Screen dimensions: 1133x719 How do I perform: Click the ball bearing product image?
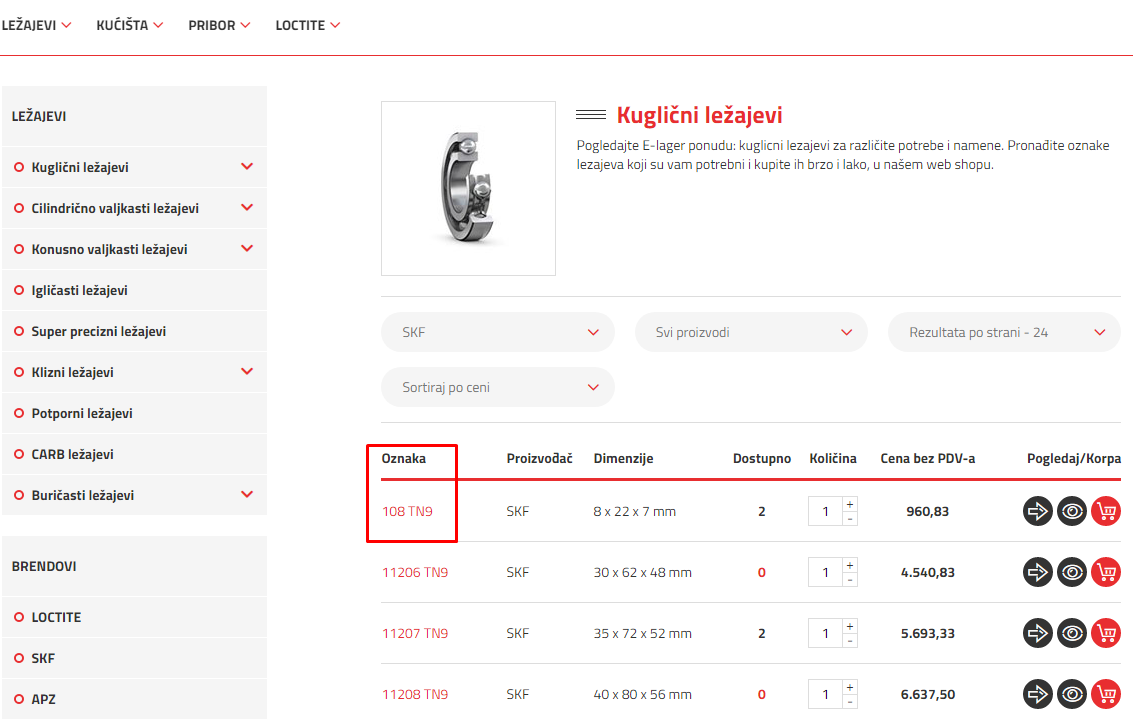[468, 188]
